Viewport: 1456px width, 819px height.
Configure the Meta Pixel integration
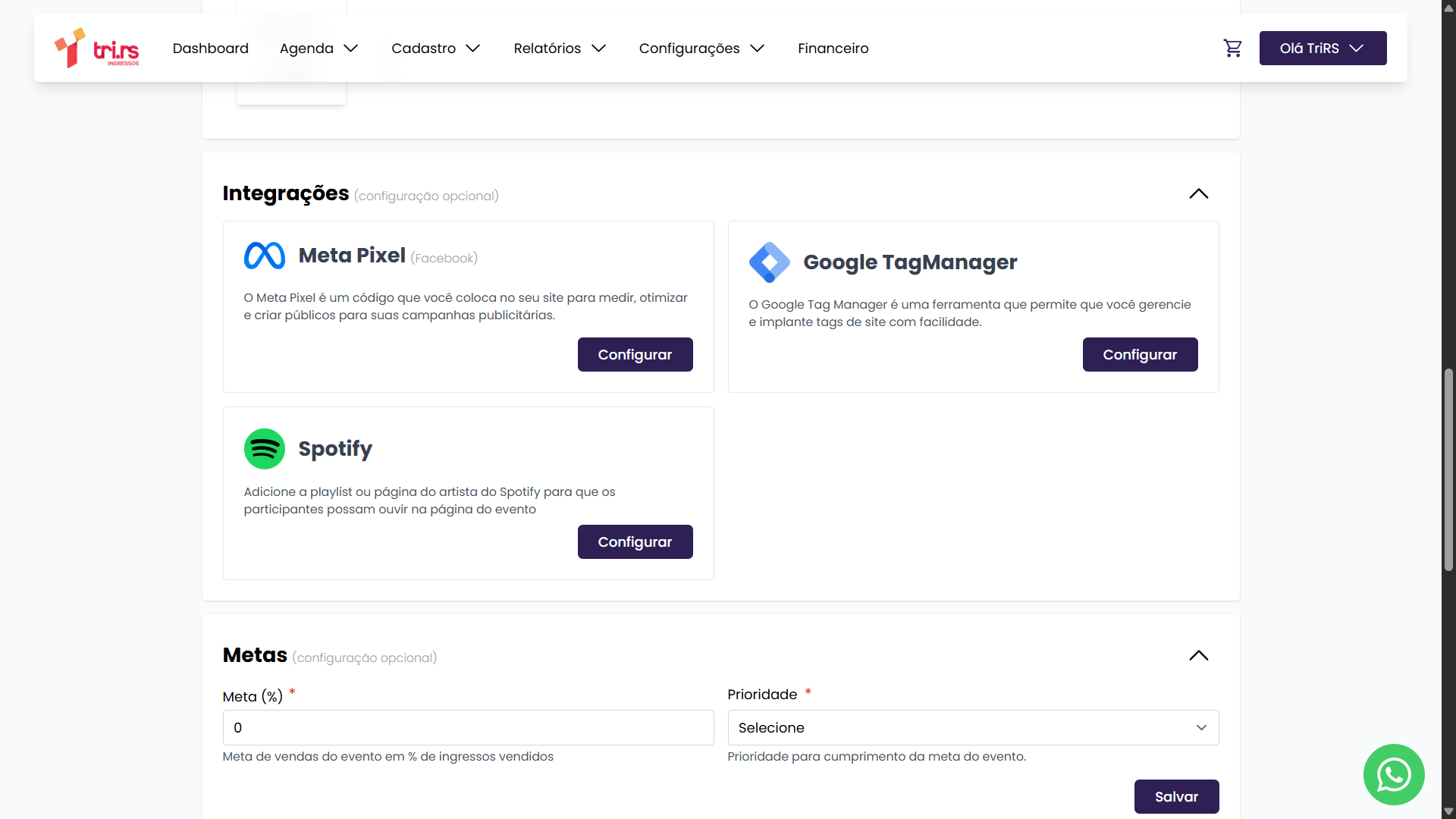[635, 355]
